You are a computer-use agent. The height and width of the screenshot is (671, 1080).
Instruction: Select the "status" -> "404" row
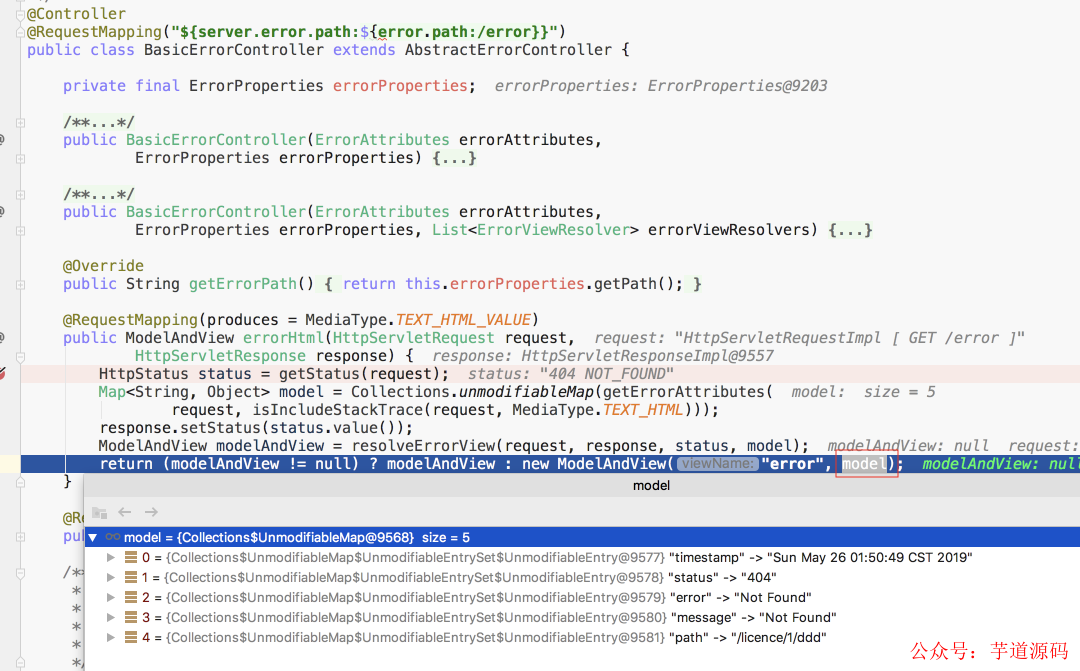[582, 577]
